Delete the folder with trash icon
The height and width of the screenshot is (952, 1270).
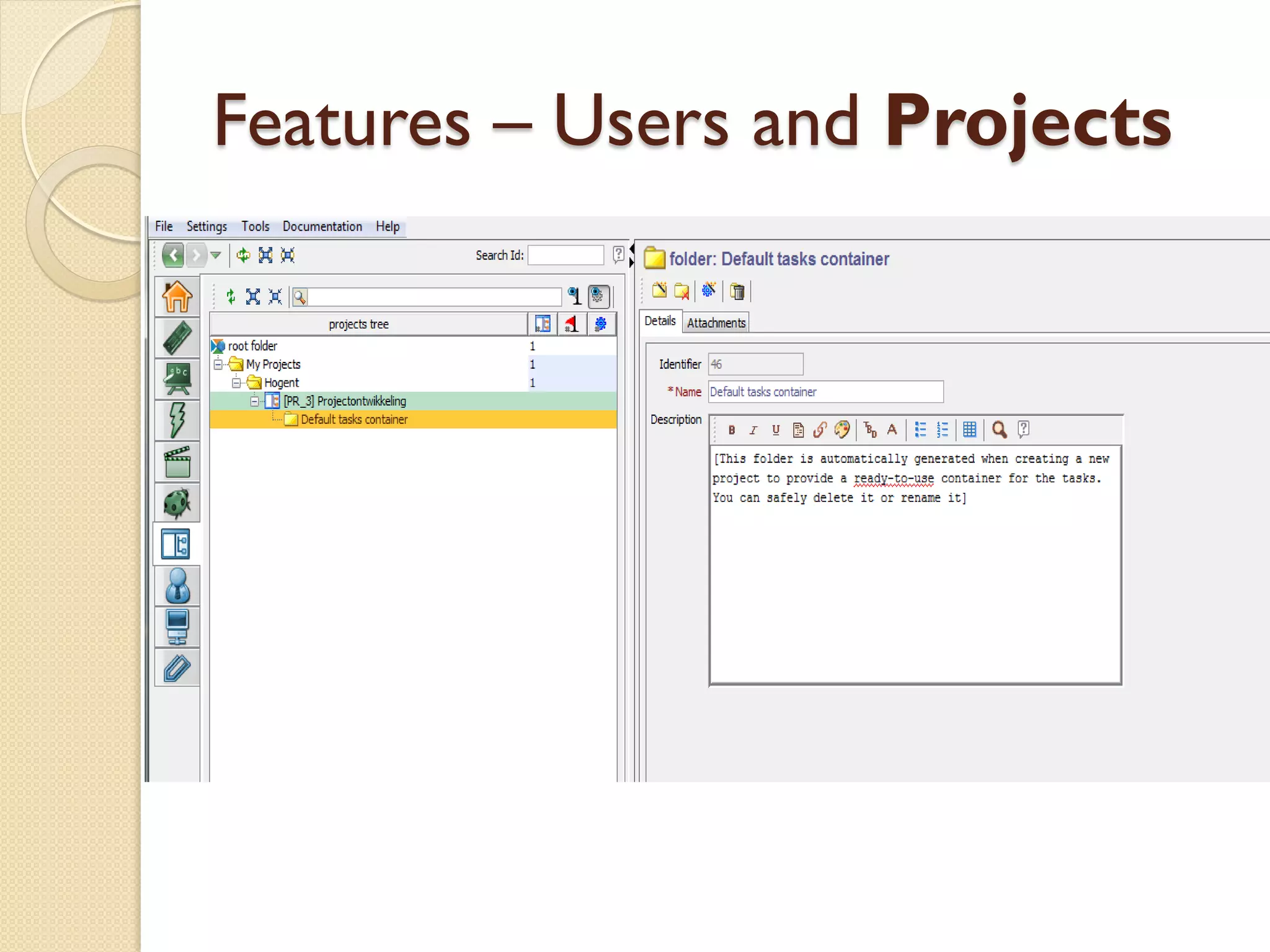coord(737,291)
